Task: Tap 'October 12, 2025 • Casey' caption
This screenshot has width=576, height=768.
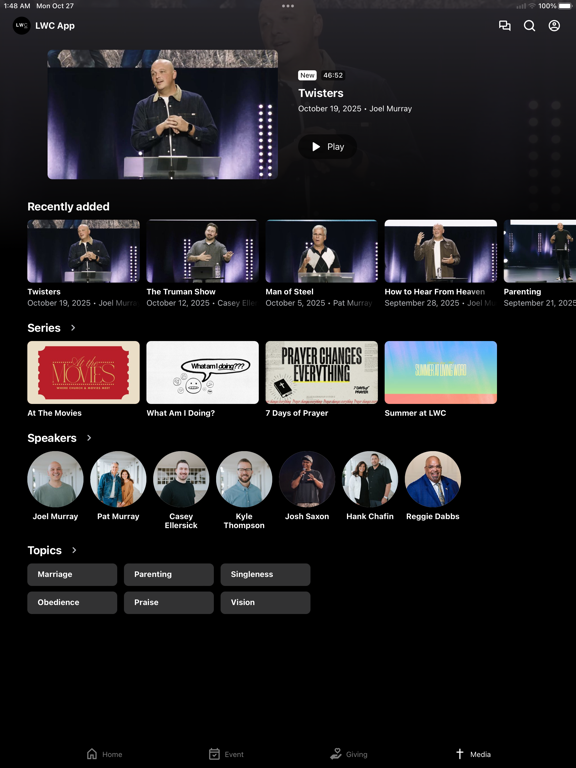Action: point(202,303)
